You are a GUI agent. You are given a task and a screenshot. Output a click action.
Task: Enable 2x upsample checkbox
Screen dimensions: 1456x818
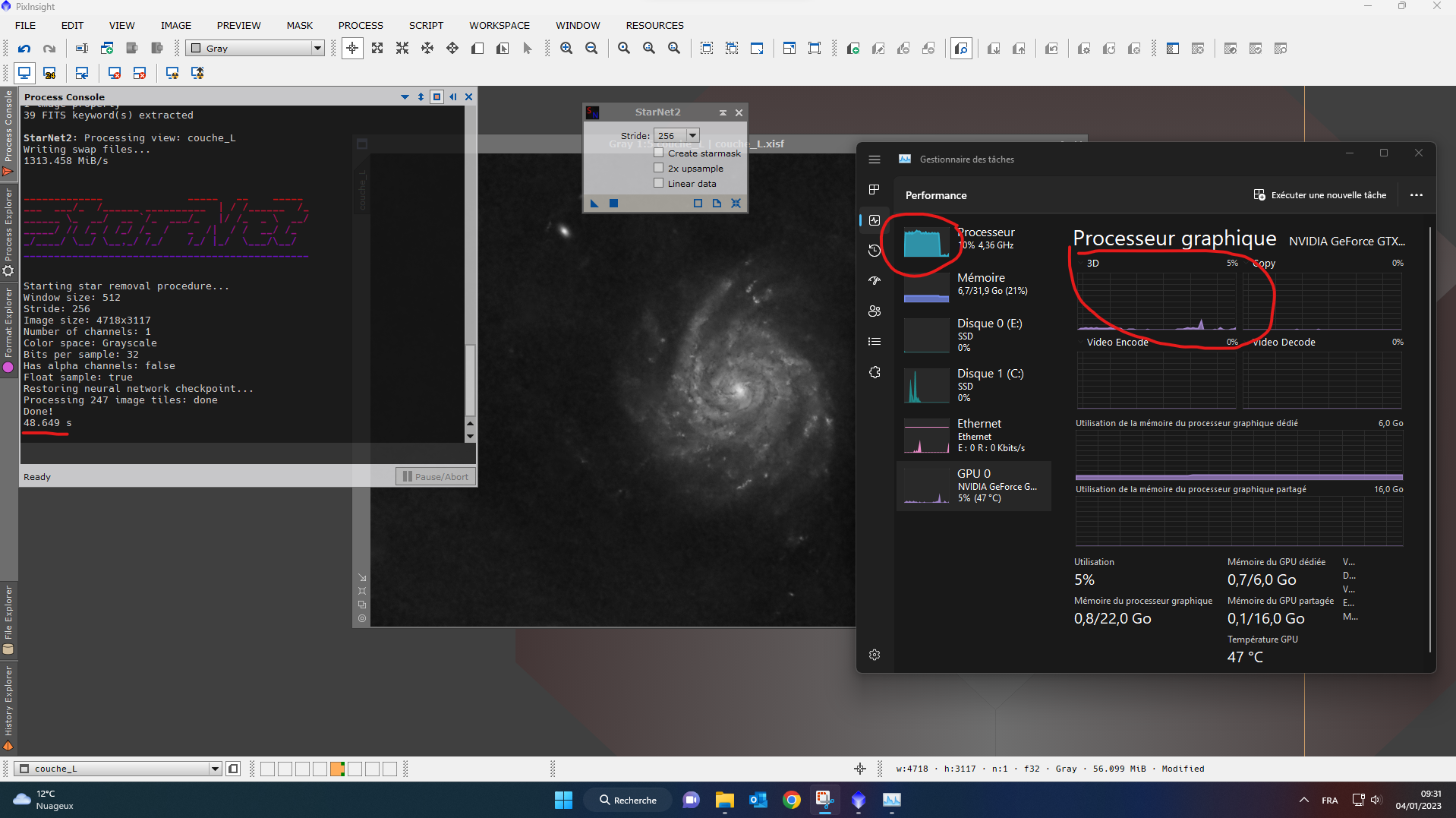(659, 168)
